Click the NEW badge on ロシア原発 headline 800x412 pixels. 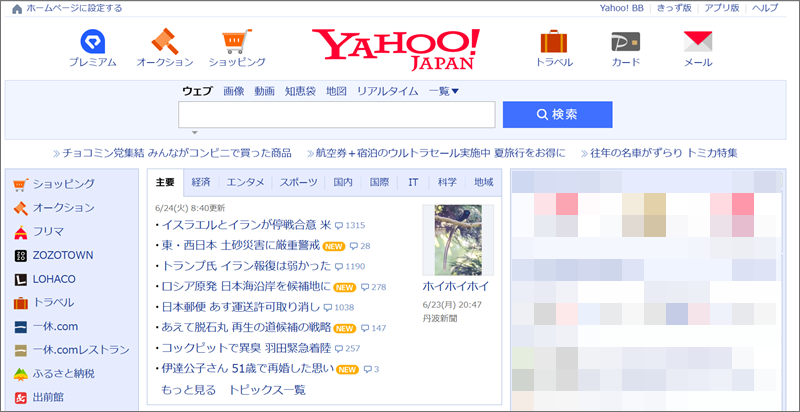pyautogui.click(x=344, y=288)
